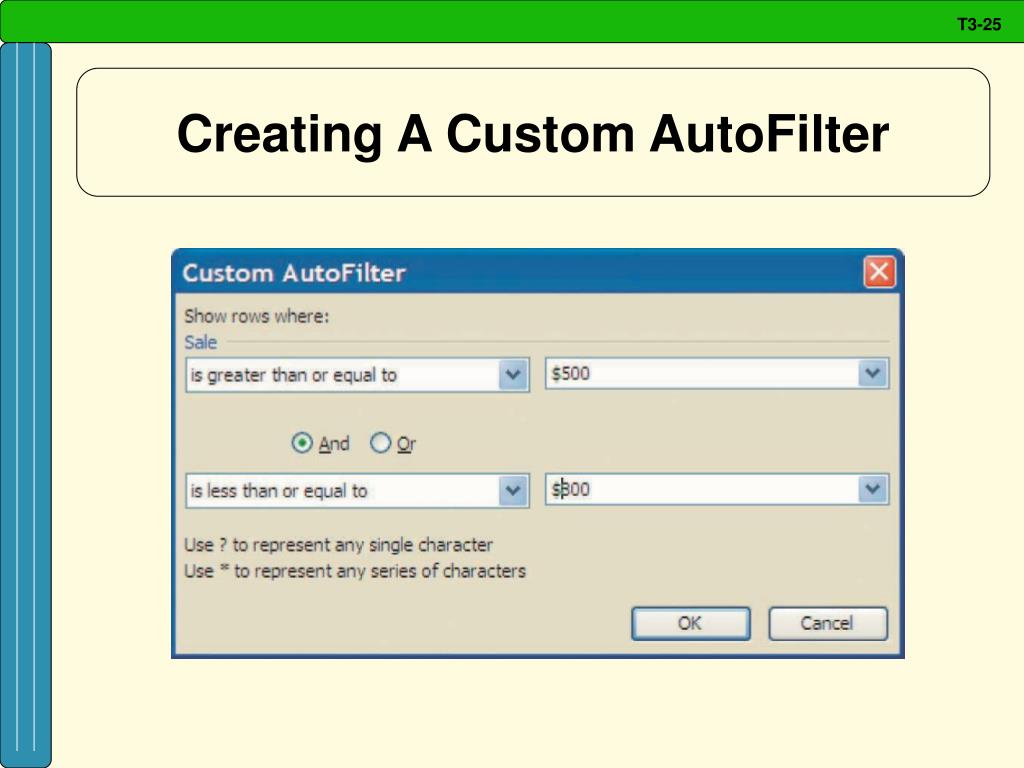This screenshot has height=768, width=1024.
Task: Click the slide heading 'Creating A Custom AutoFilter'
Action: tap(533, 133)
